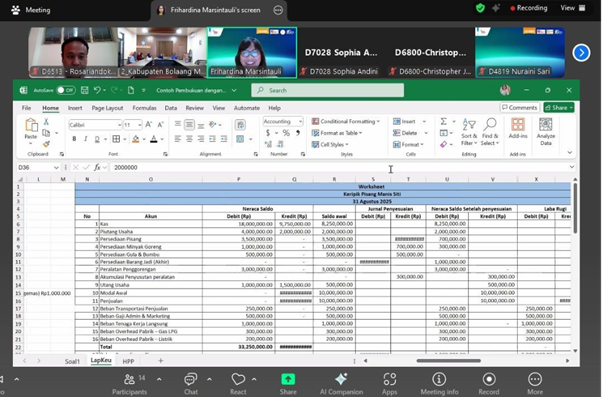Toggle Underline formatting
Viewport: 602px width, 397px height.
coord(97,139)
